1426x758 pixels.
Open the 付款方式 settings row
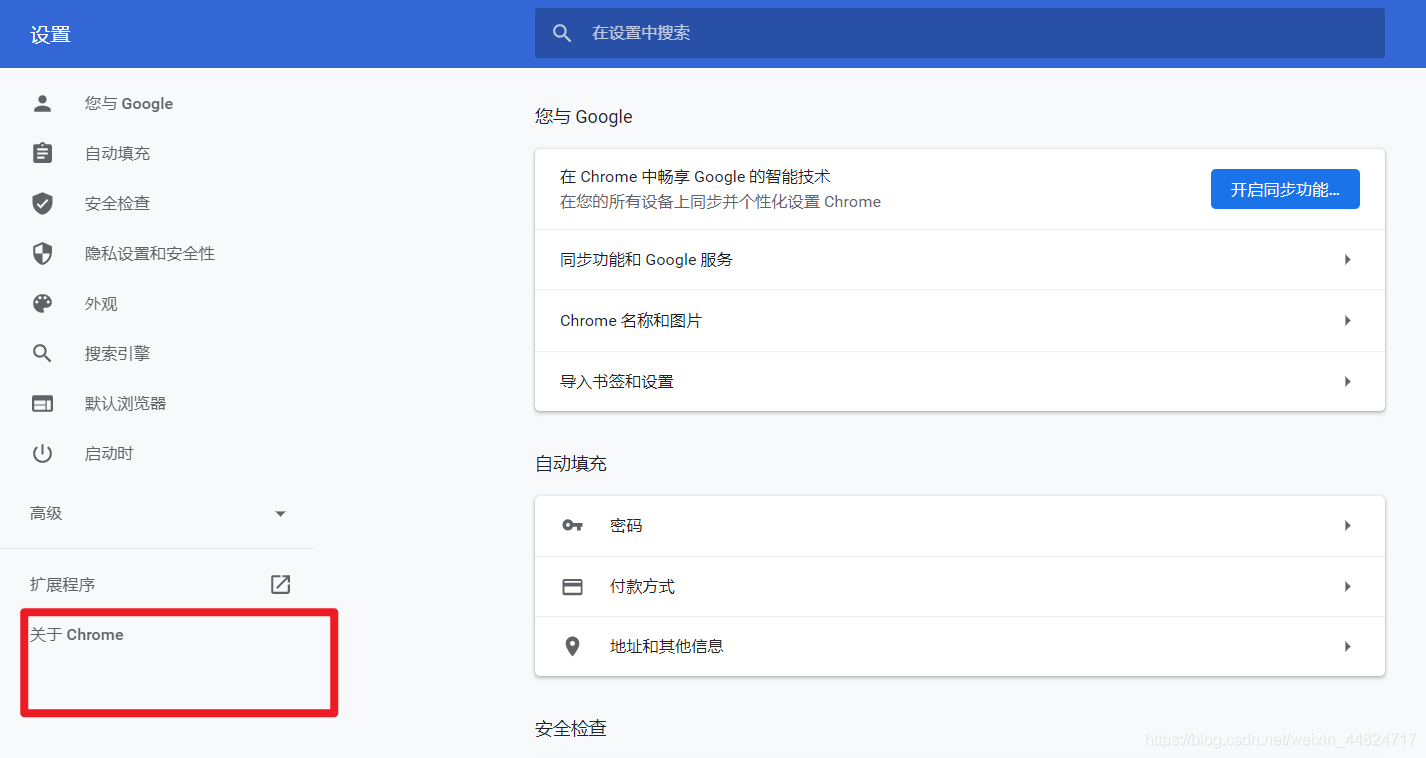960,586
